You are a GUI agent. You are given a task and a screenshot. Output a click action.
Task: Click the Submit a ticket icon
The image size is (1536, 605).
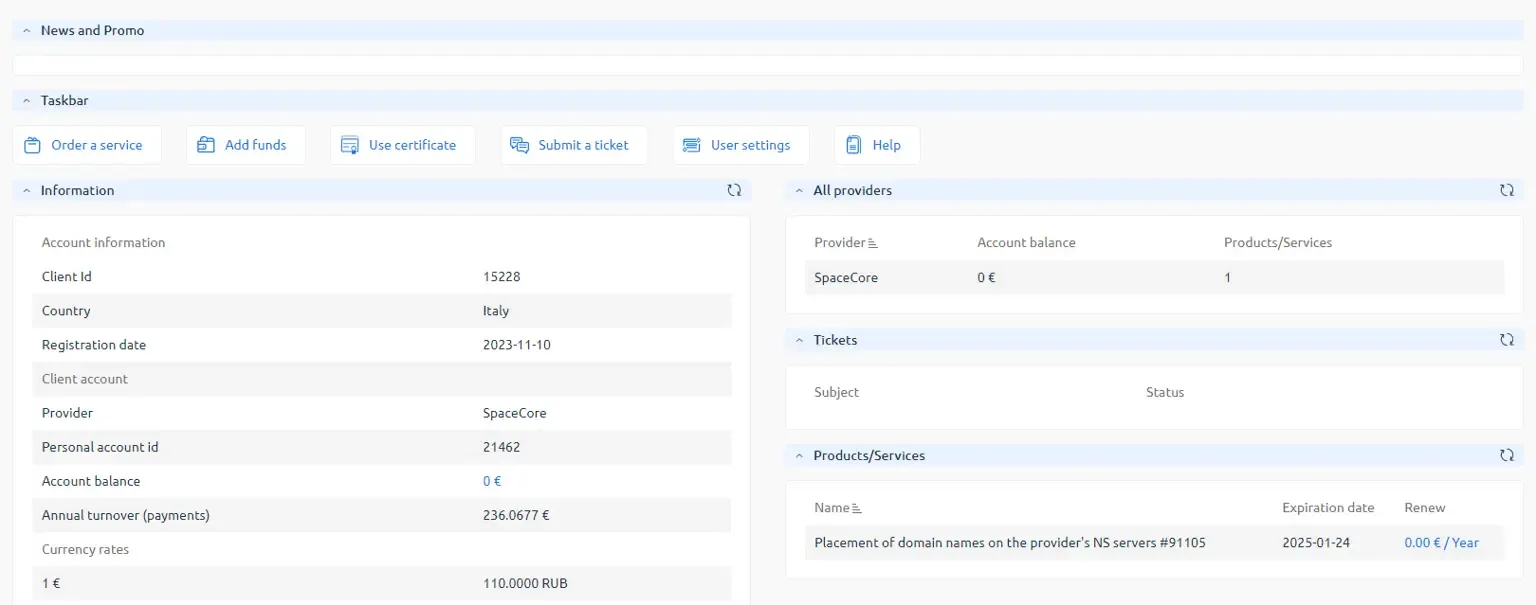[x=520, y=144]
